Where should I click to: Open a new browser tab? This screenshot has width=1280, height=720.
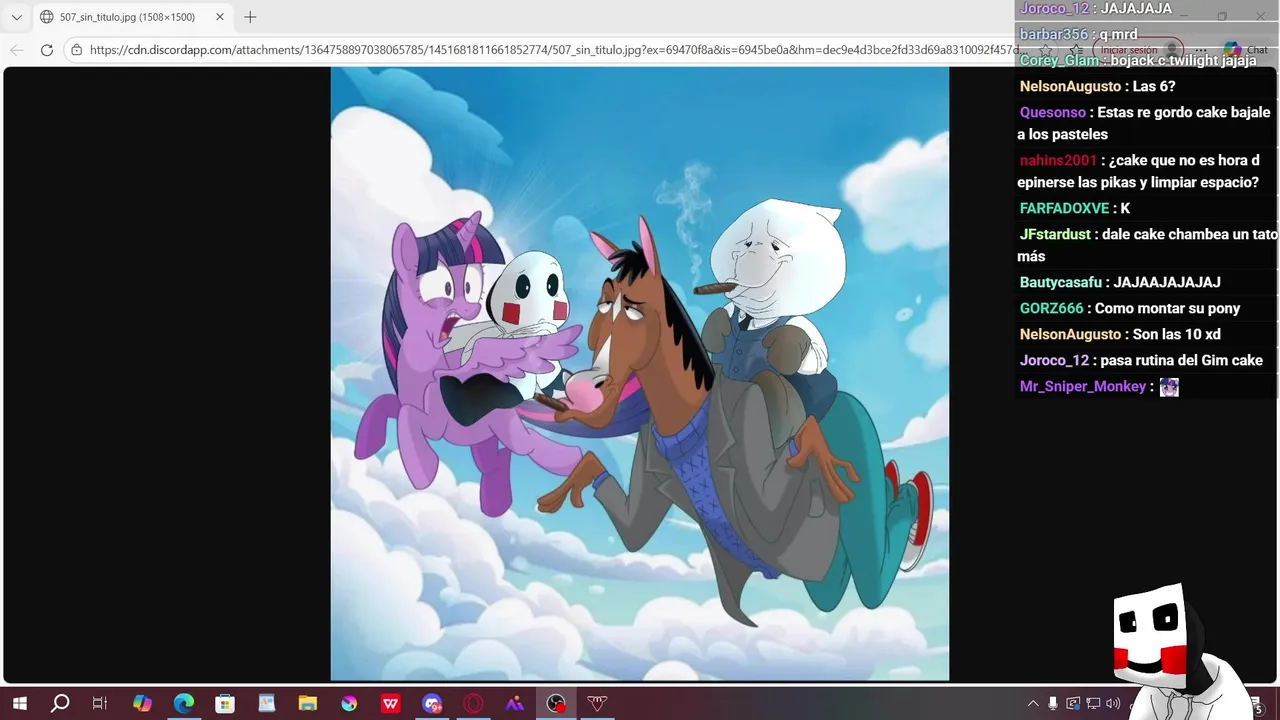point(250,17)
